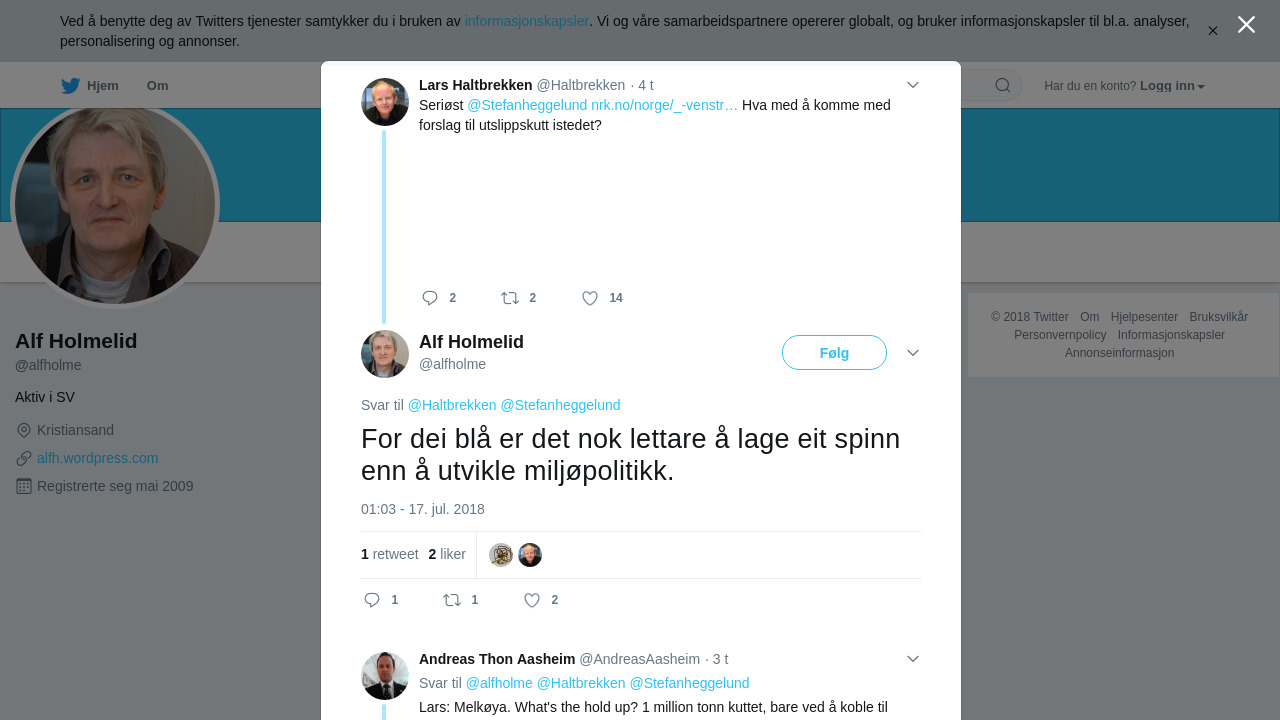The width and height of the screenshot is (1280, 720).
Task: Open the informasjonskapsler link in cookie banner
Action: coord(527,21)
